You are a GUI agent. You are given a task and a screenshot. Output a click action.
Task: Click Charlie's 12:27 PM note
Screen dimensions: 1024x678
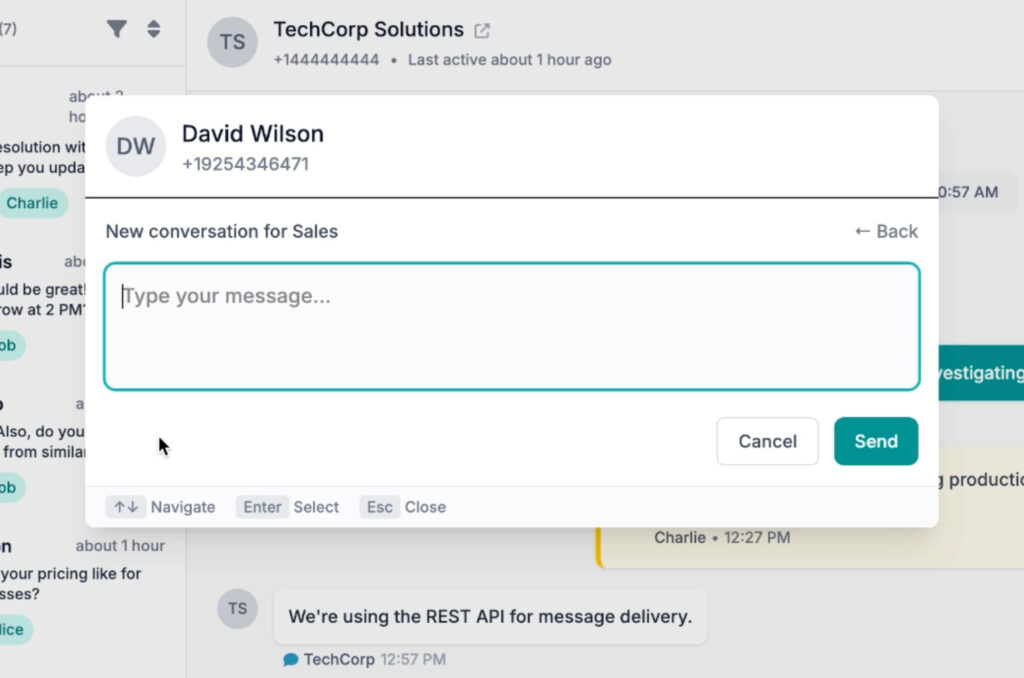coord(721,538)
